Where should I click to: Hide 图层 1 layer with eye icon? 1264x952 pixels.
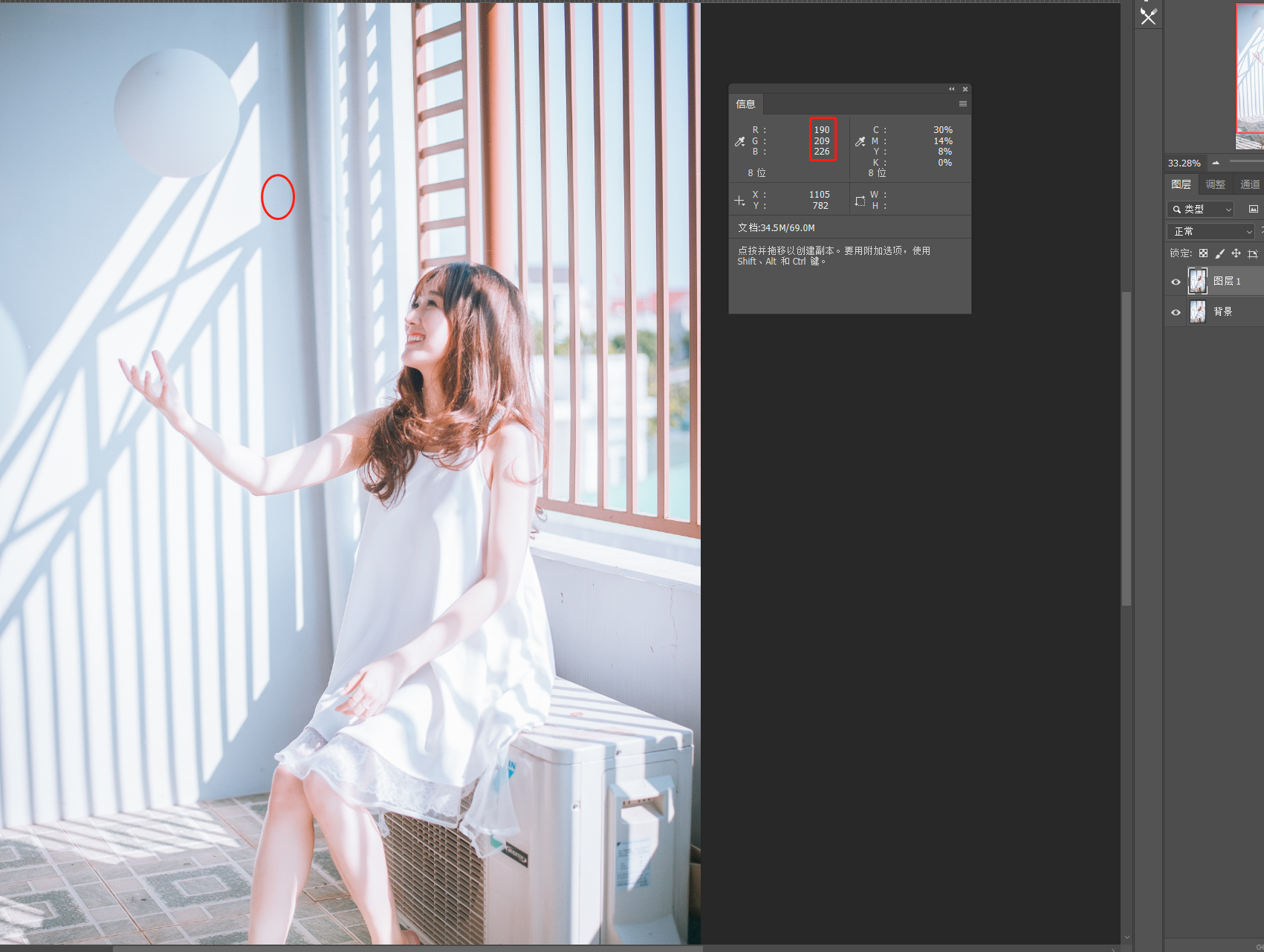pyautogui.click(x=1176, y=282)
